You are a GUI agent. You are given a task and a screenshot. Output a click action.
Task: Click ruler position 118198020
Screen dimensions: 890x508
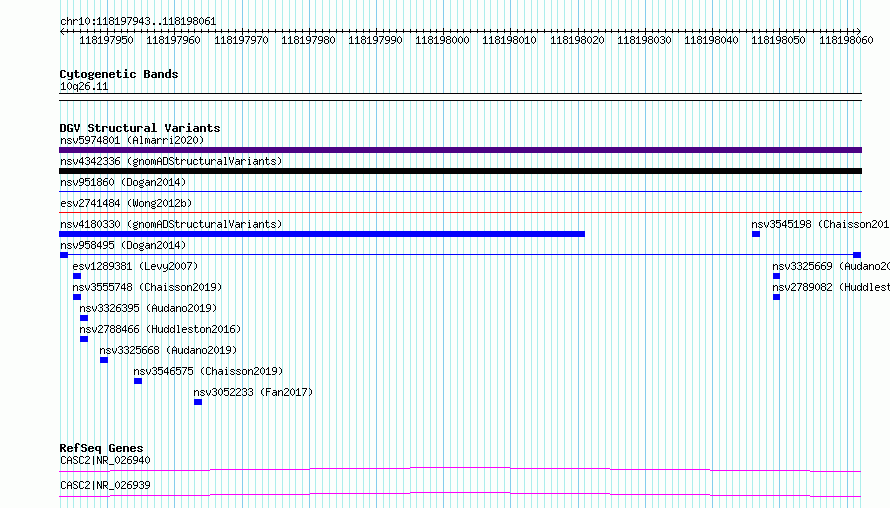point(577,40)
